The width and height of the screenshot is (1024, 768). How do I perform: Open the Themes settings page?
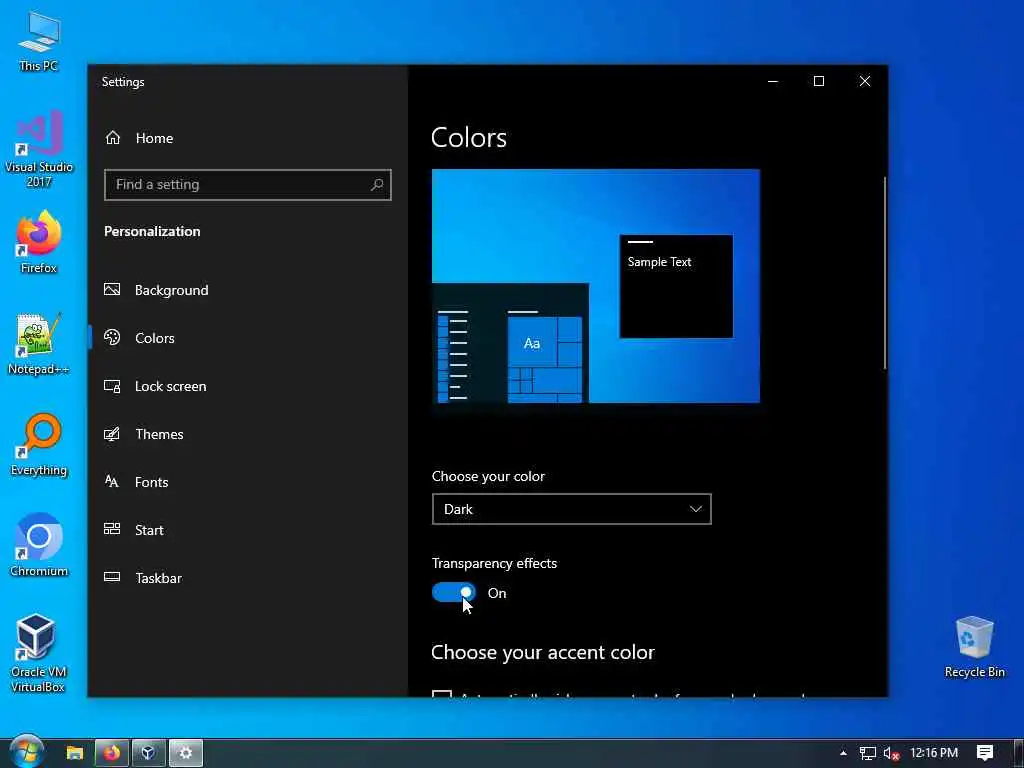click(x=248, y=434)
